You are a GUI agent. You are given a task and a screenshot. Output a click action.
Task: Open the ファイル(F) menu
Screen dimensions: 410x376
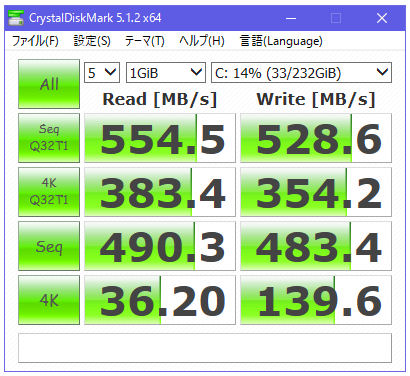(x=35, y=41)
